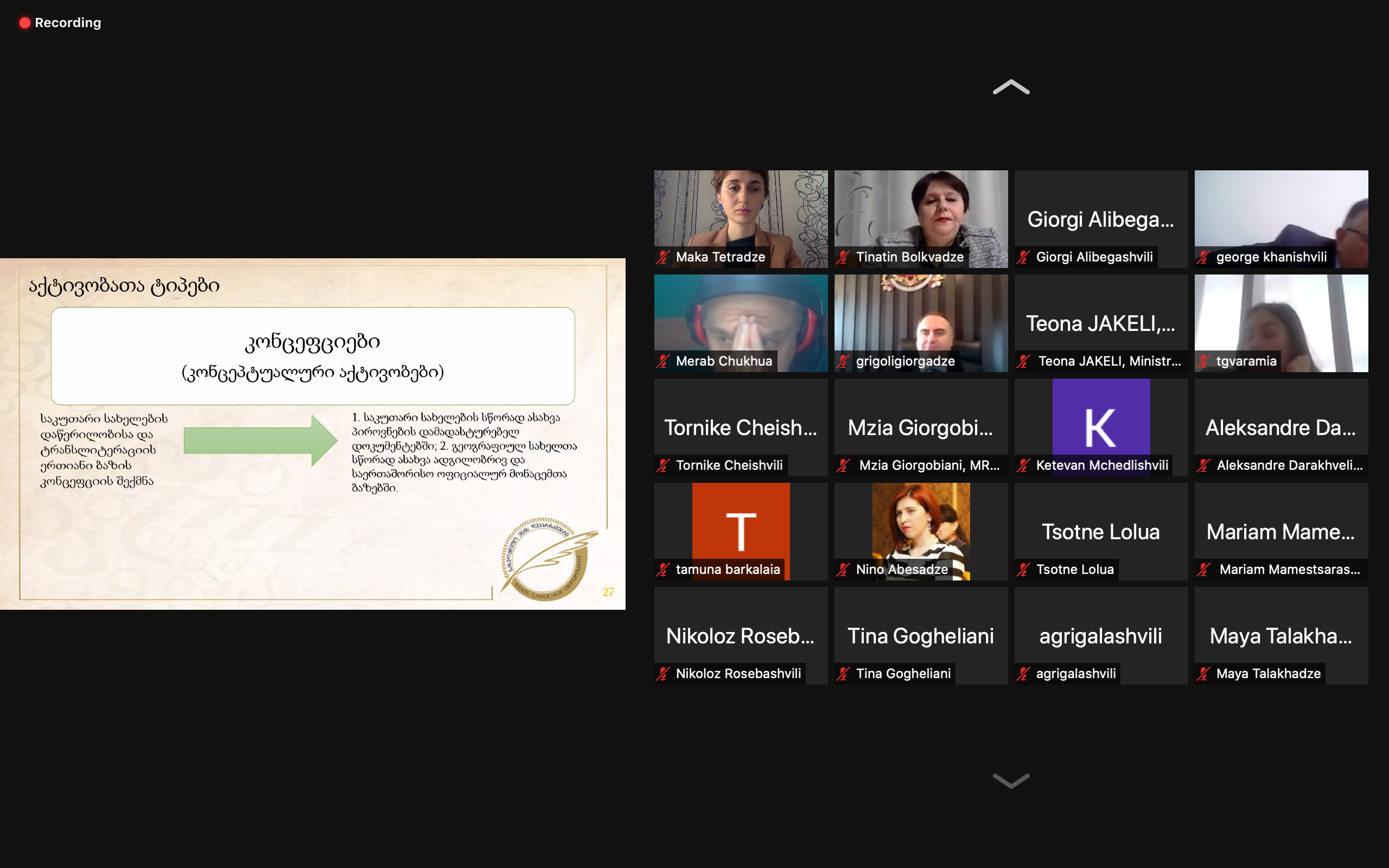Click tgvaramia's muted microphone icon
1389x868 pixels.
pyautogui.click(x=1203, y=361)
